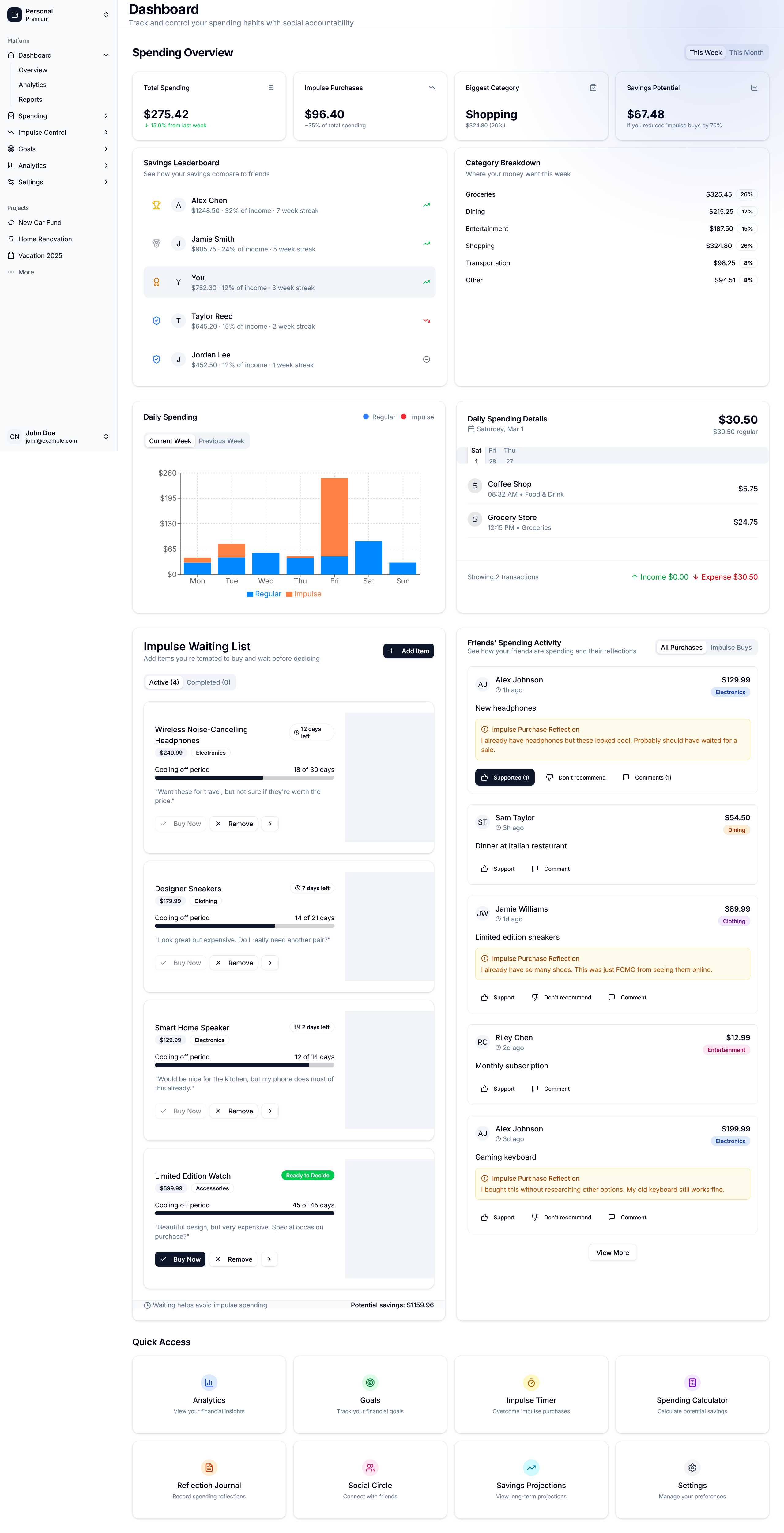
Task: Switch spending overview to This Month
Action: point(746,52)
